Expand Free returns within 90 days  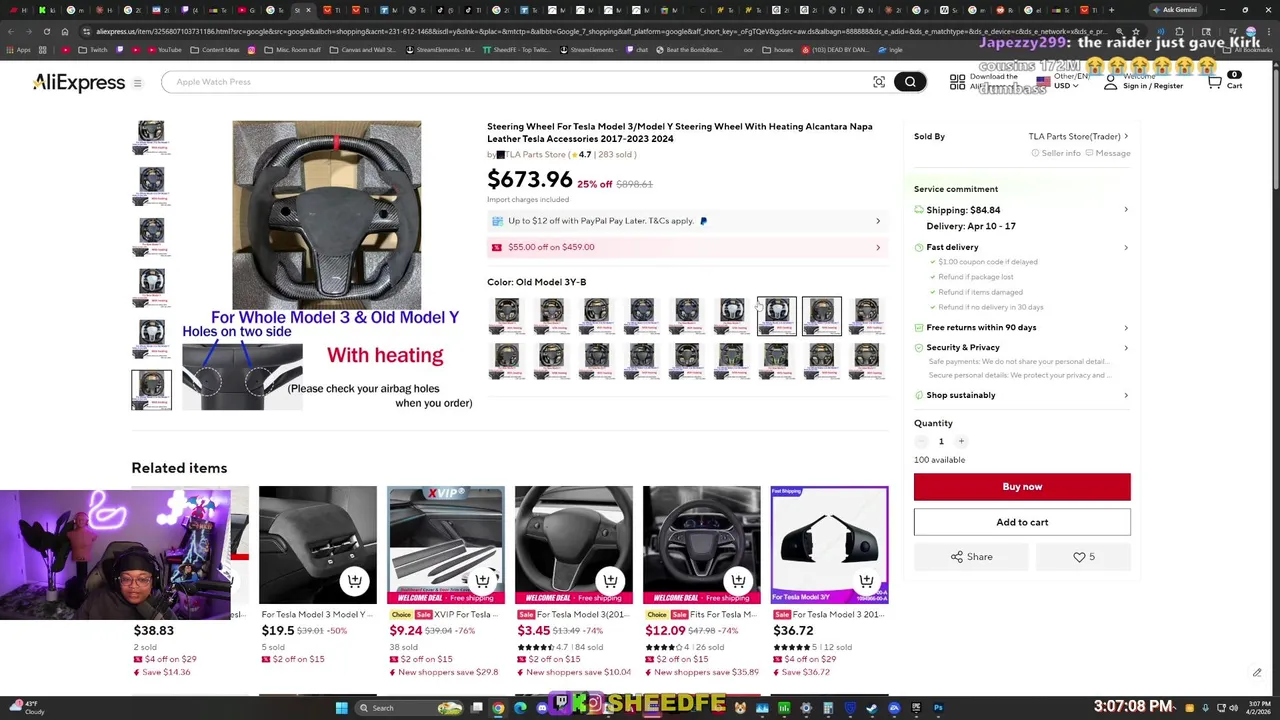pyautogui.click(x=1021, y=327)
